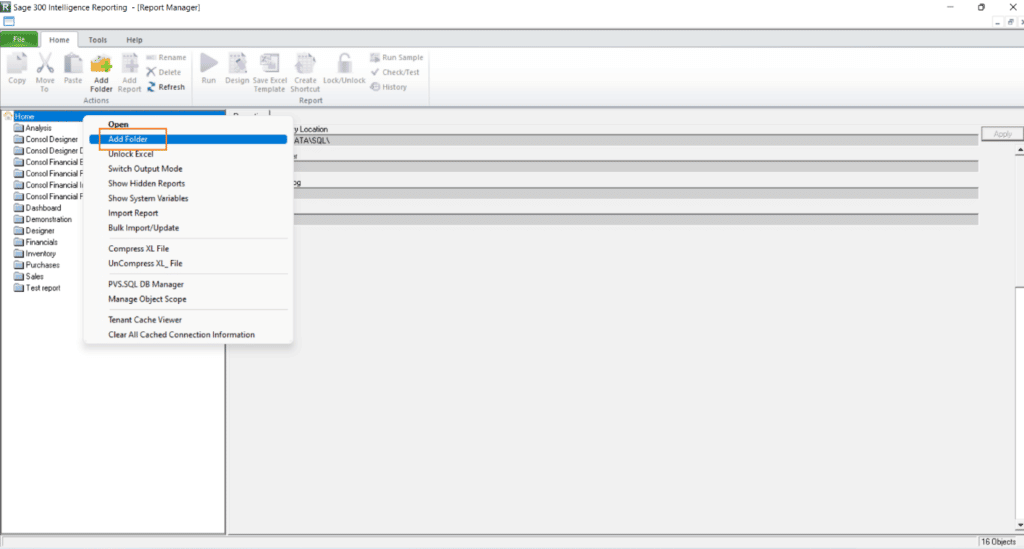Click the Apply button

1002,134
